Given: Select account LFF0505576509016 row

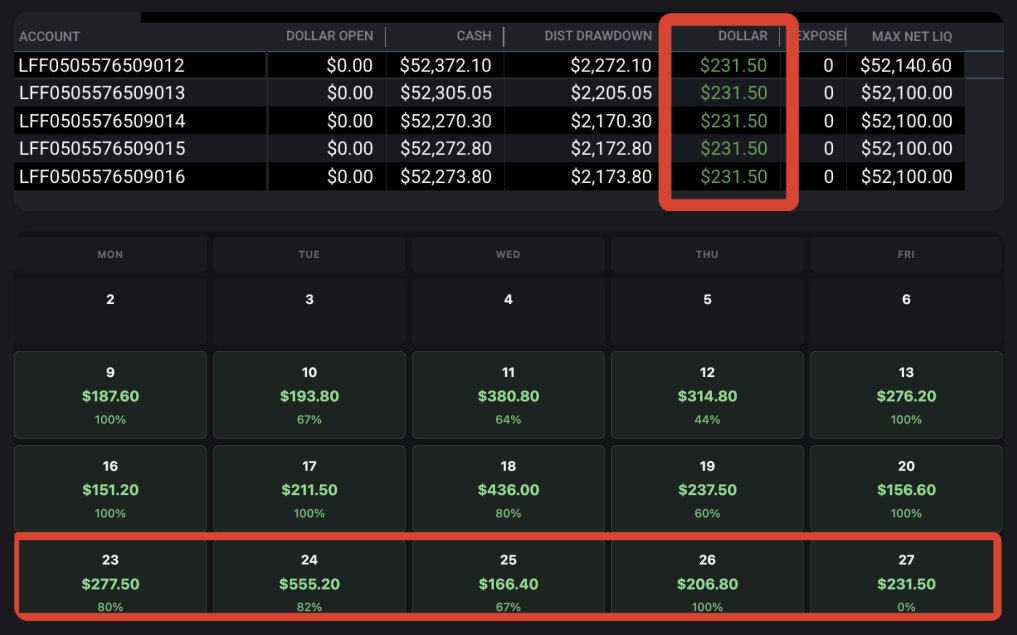Looking at the screenshot, I should (x=489, y=176).
